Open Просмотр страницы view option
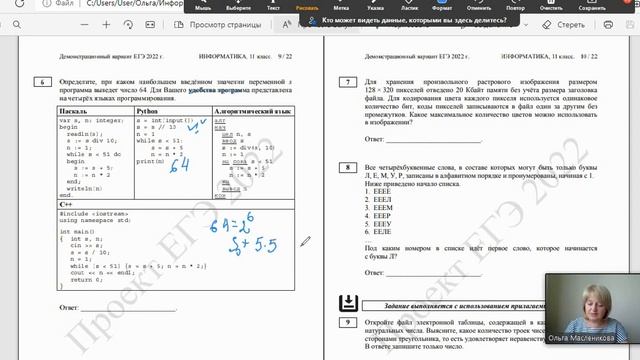This screenshot has height=360, width=640. (218, 25)
